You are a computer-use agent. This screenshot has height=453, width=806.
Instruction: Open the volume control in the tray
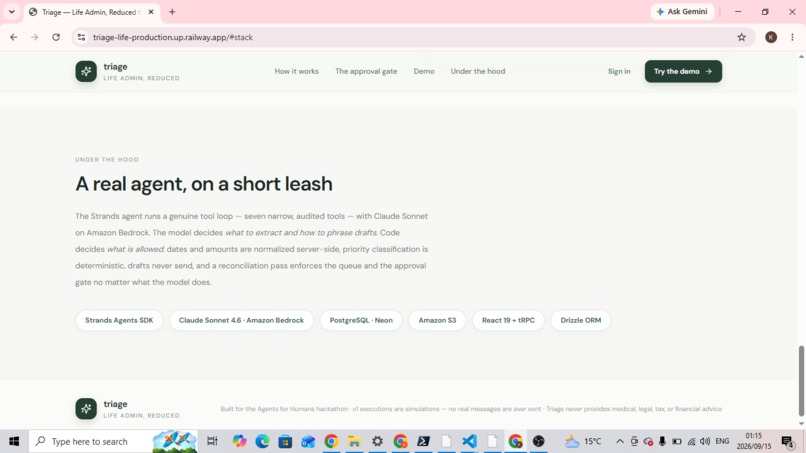705,441
